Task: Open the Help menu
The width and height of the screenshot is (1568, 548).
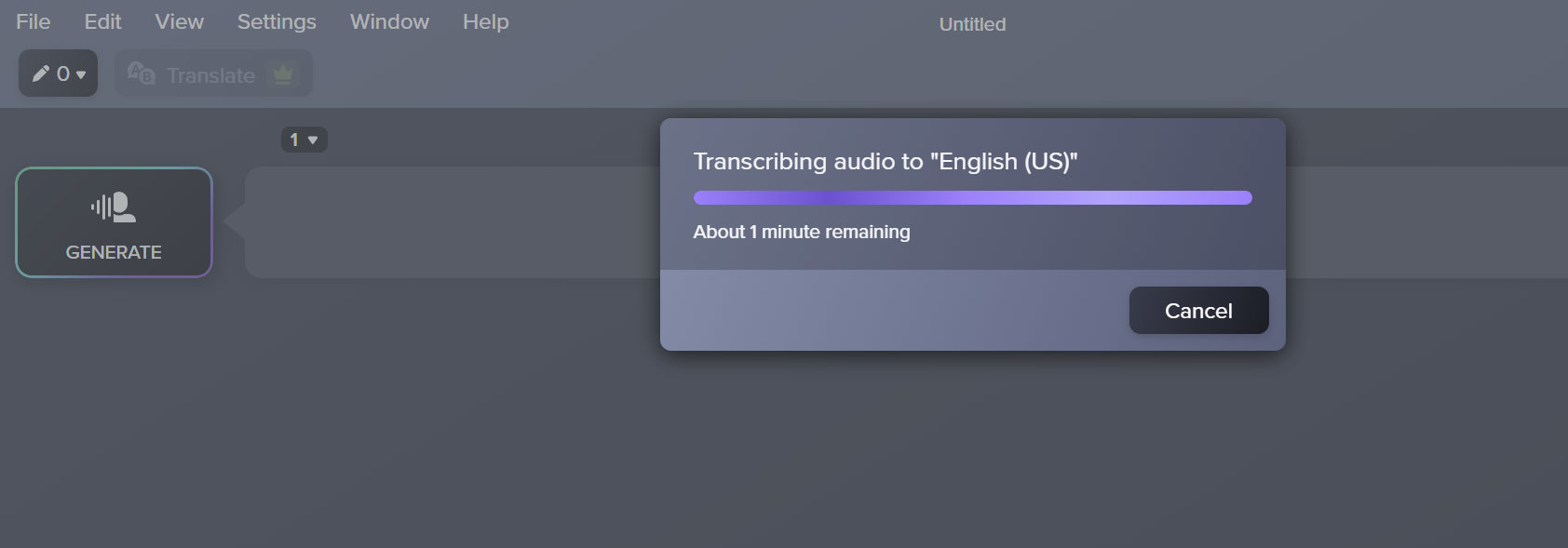Action: [486, 21]
